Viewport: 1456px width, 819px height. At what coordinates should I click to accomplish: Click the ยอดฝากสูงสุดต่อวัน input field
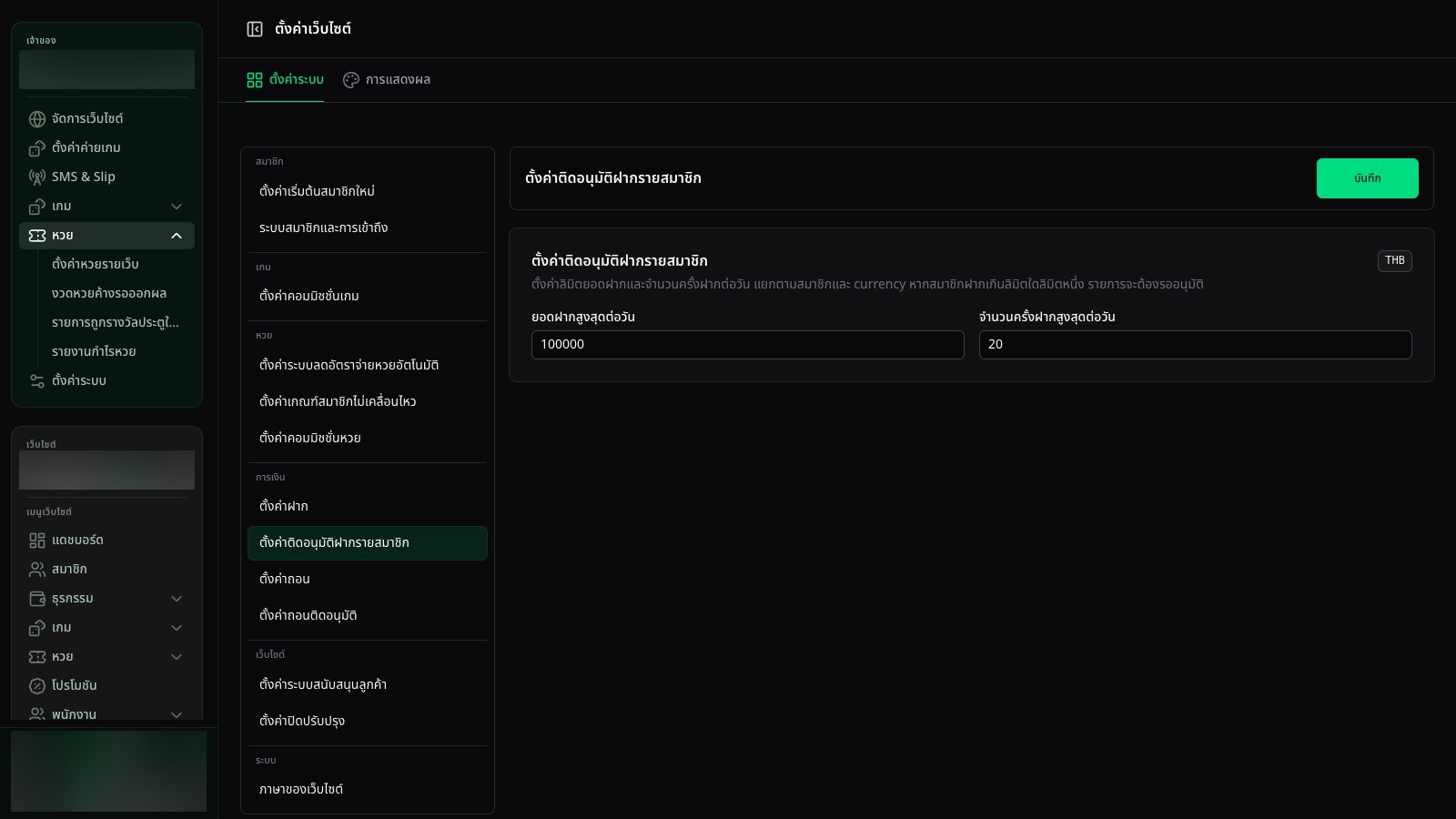[x=747, y=345]
